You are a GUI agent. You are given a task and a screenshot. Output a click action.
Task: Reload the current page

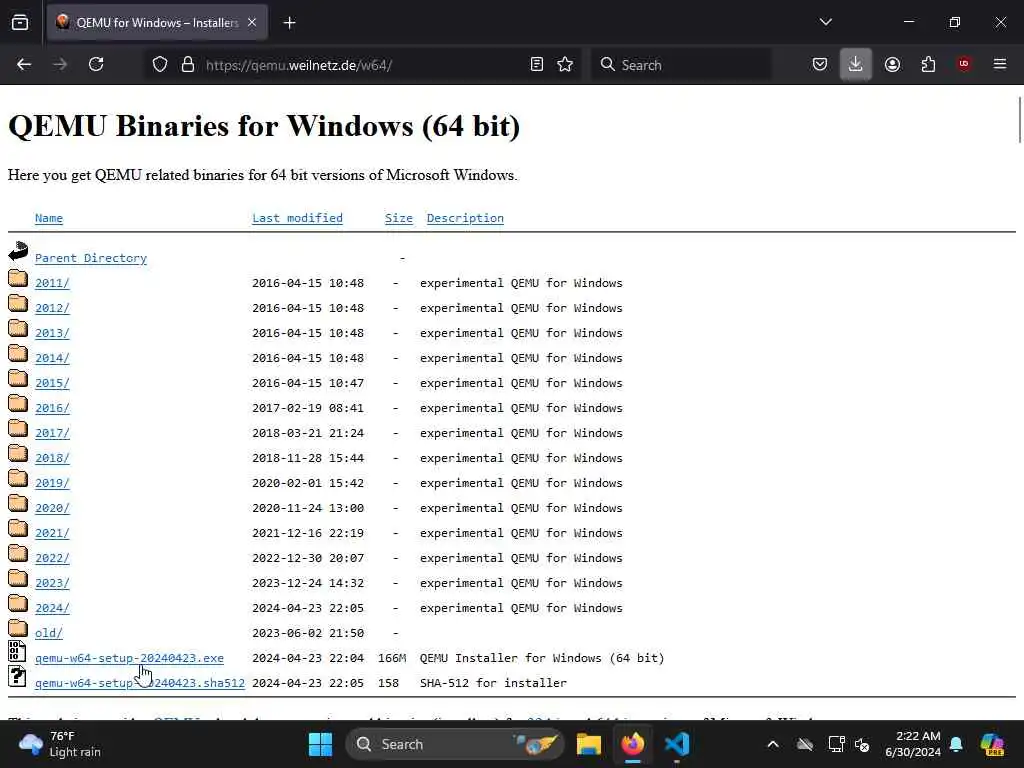(96, 65)
